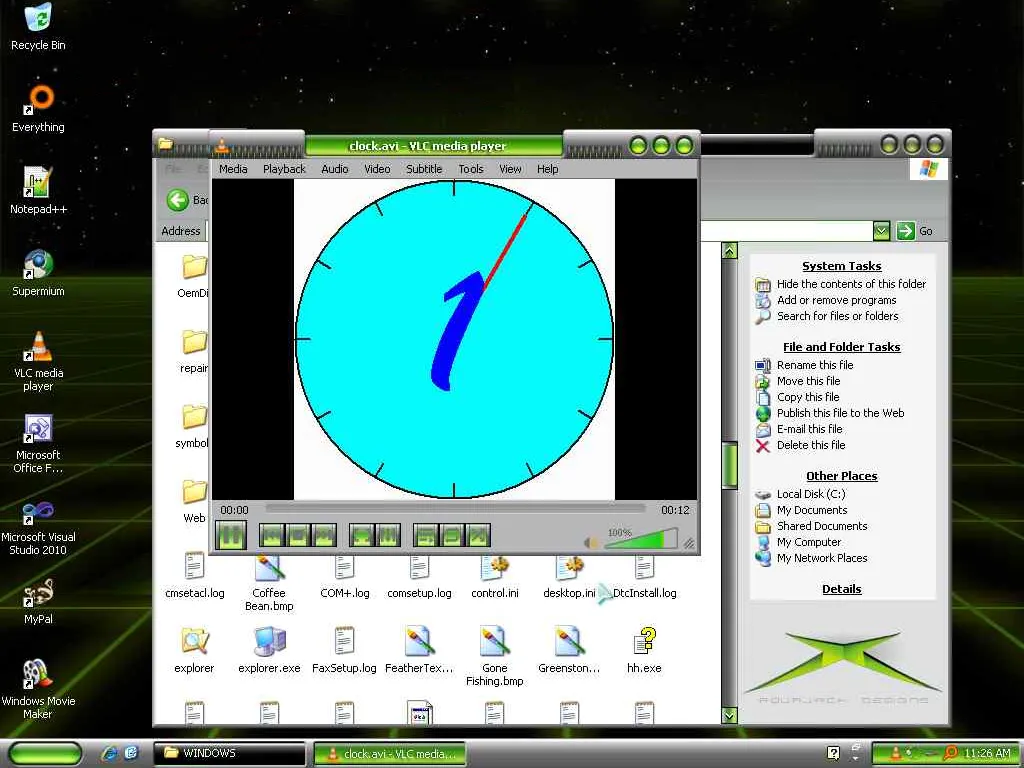Click the 00:00 elapsed time label

tap(234, 510)
